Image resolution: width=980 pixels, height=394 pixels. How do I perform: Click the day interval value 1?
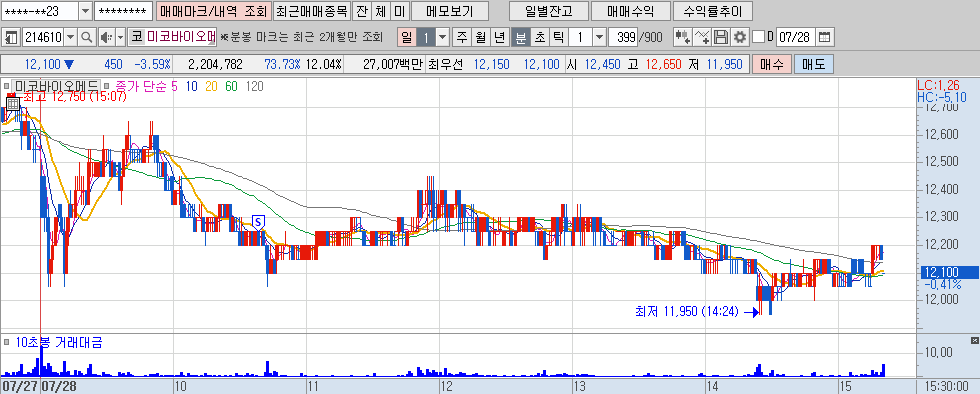point(426,38)
